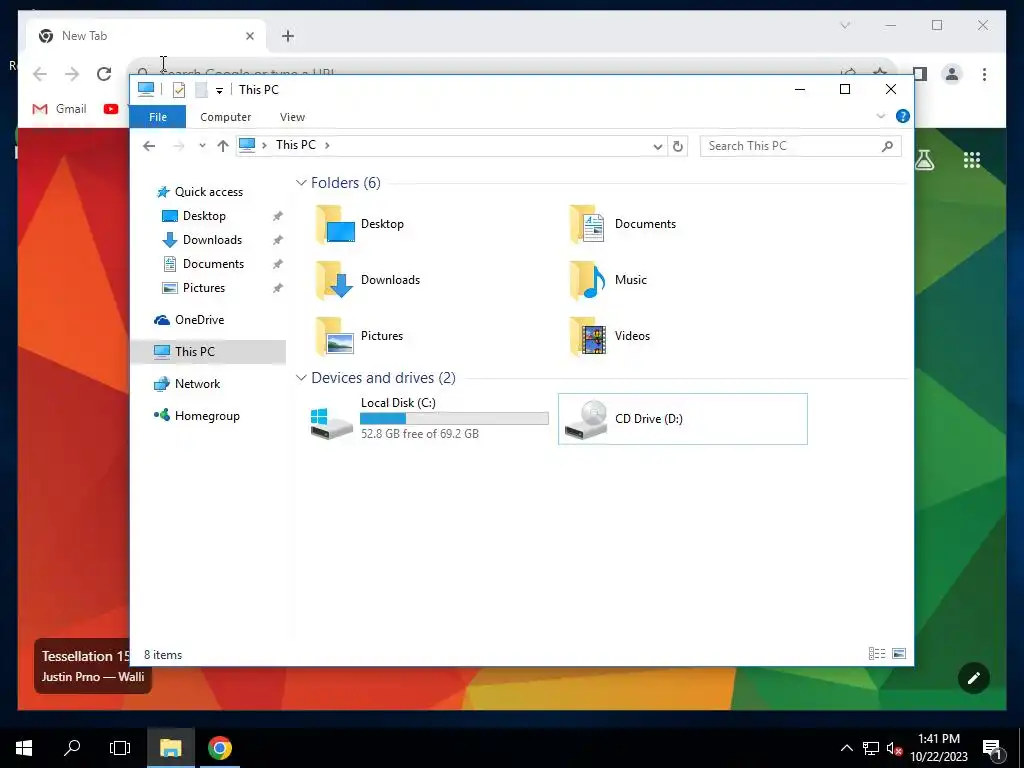This screenshot has width=1024, height=768.
Task: Open recent locations dropdown arrow
Action: coord(202,146)
